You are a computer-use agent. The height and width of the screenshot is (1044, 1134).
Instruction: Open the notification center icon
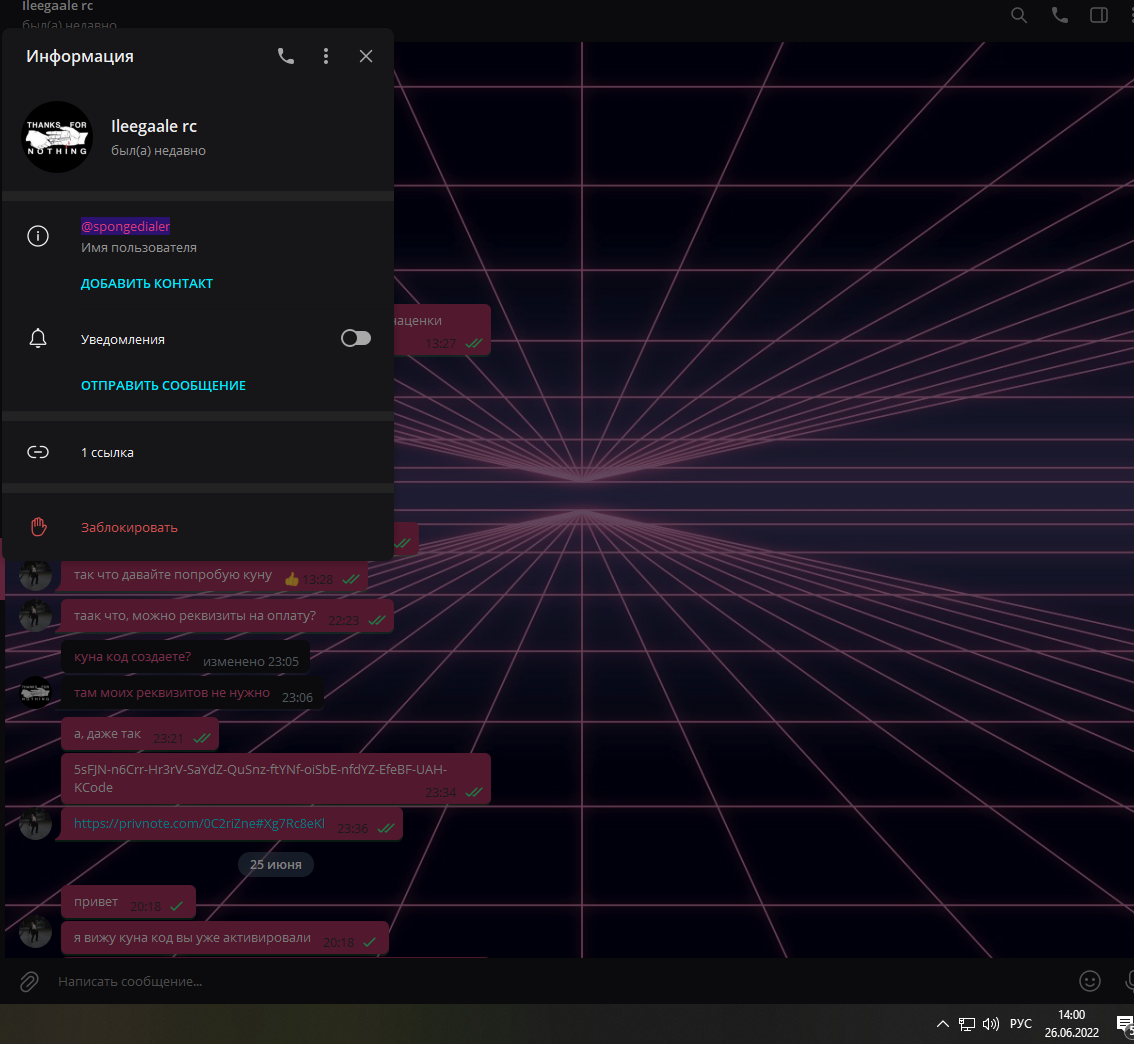pos(1125,1024)
